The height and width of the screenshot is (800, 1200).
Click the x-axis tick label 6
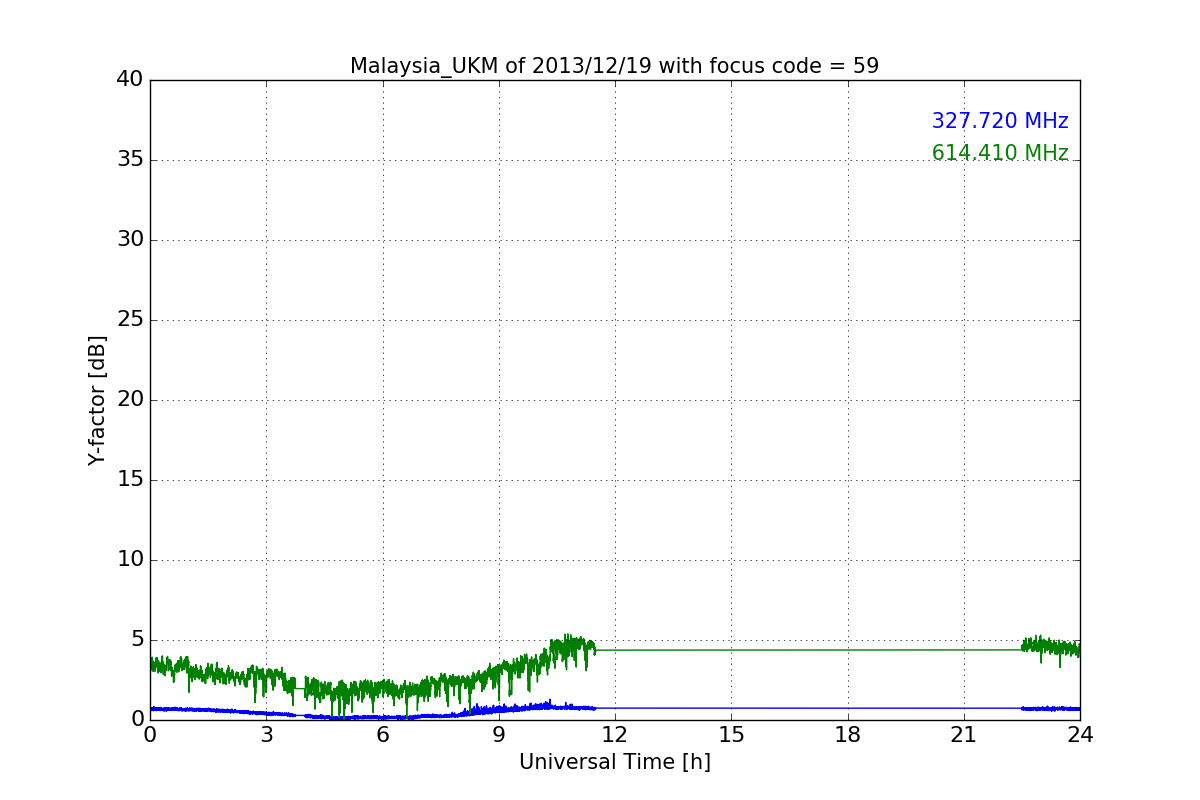point(382,735)
